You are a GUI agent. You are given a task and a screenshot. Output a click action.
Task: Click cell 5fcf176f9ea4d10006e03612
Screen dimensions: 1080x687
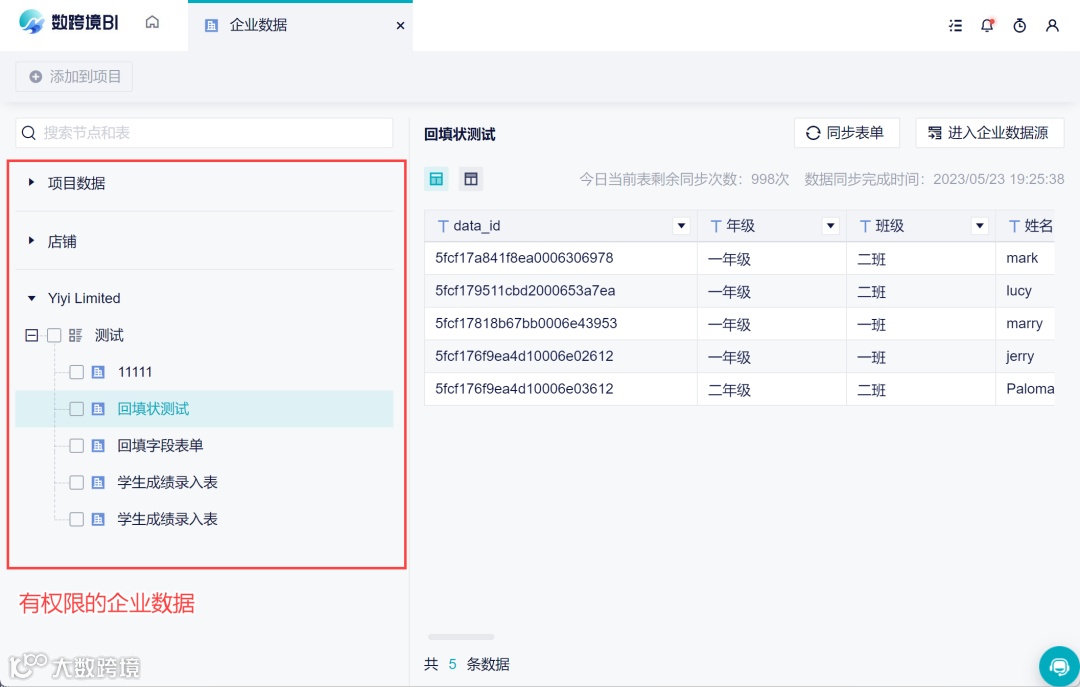[x=561, y=389]
